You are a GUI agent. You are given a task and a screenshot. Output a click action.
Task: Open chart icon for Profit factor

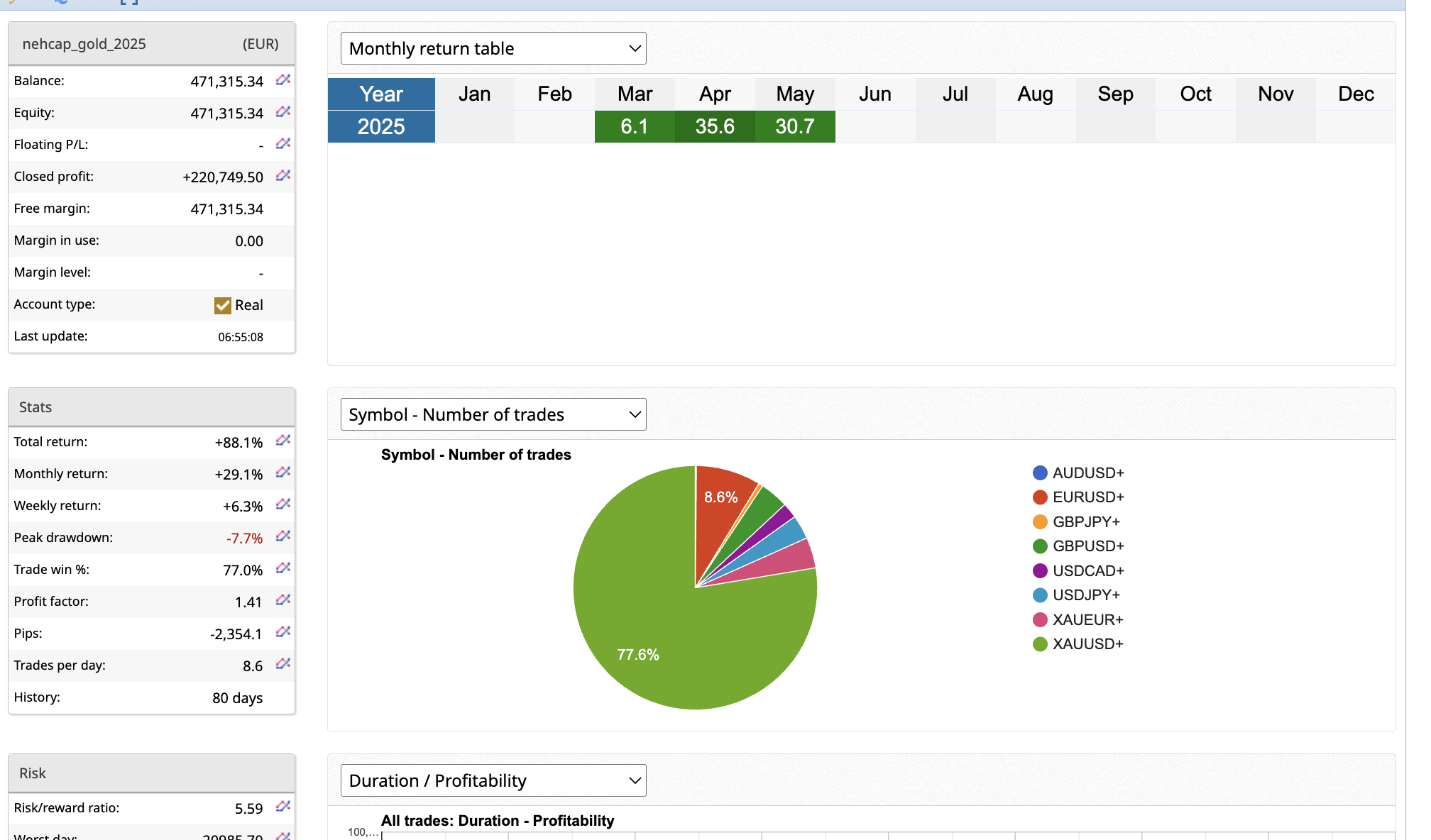pyautogui.click(x=283, y=600)
